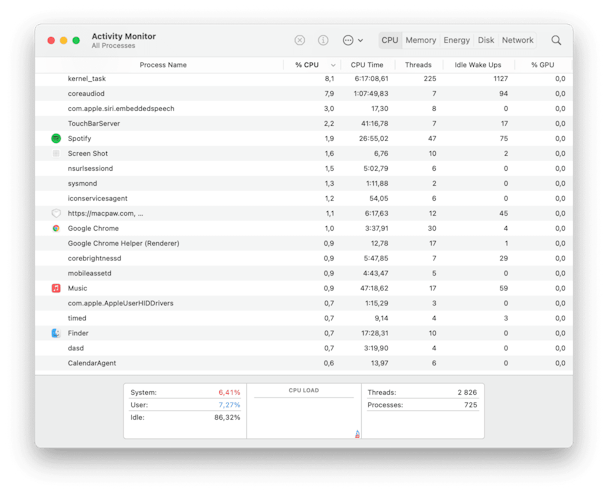
Task: Click the Spotify app icon
Action: pos(56,138)
